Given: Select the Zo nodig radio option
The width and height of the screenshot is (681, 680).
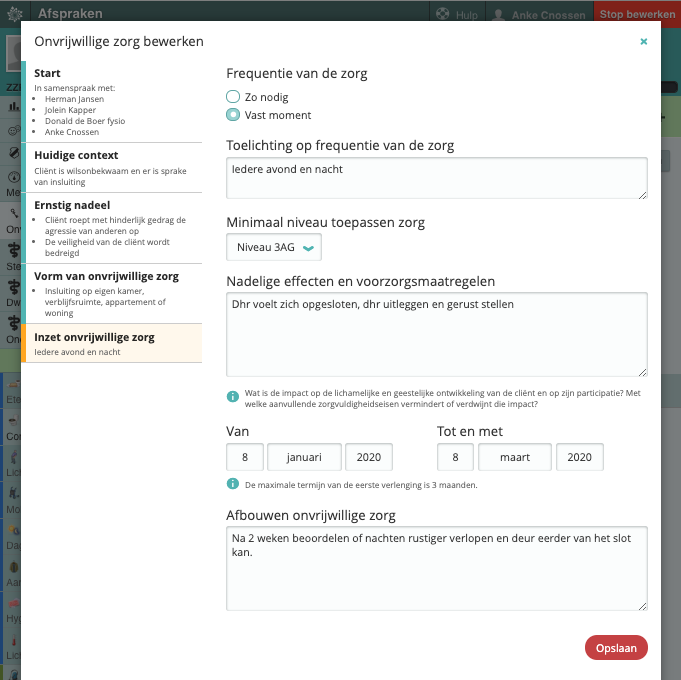Looking at the screenshot, I should 233,96.
